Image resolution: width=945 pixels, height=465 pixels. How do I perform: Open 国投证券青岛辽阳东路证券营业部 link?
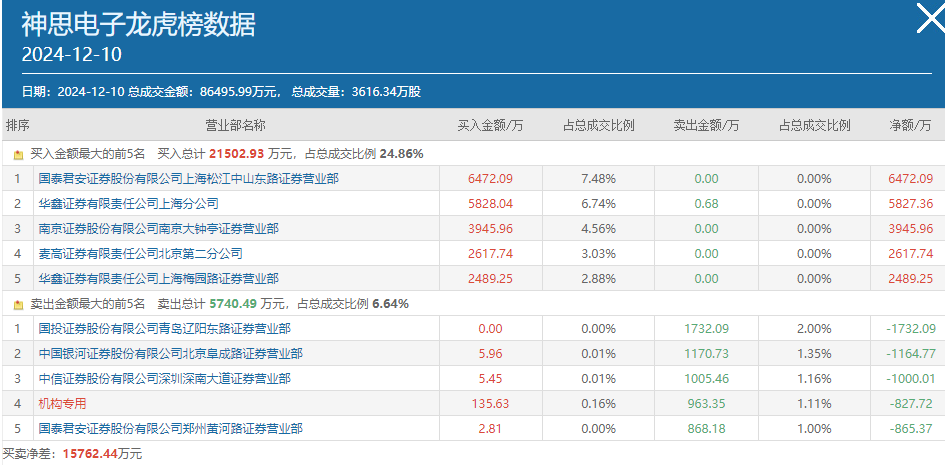click(x=165, y=329)
